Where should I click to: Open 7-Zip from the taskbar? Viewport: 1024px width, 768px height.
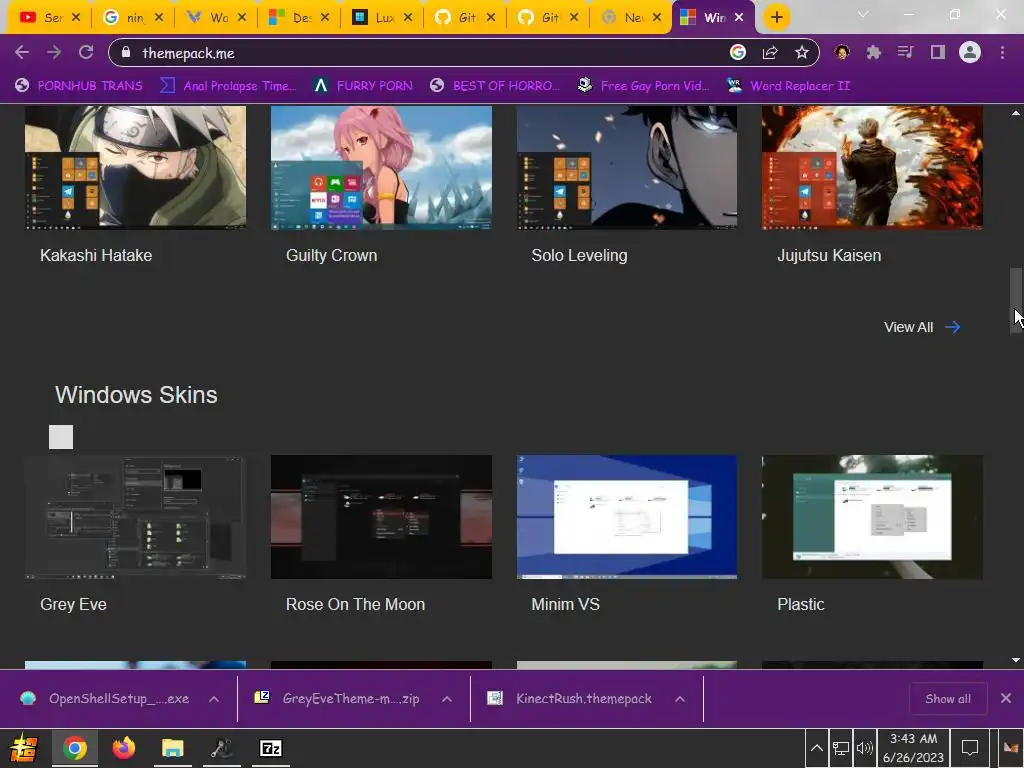270,748
